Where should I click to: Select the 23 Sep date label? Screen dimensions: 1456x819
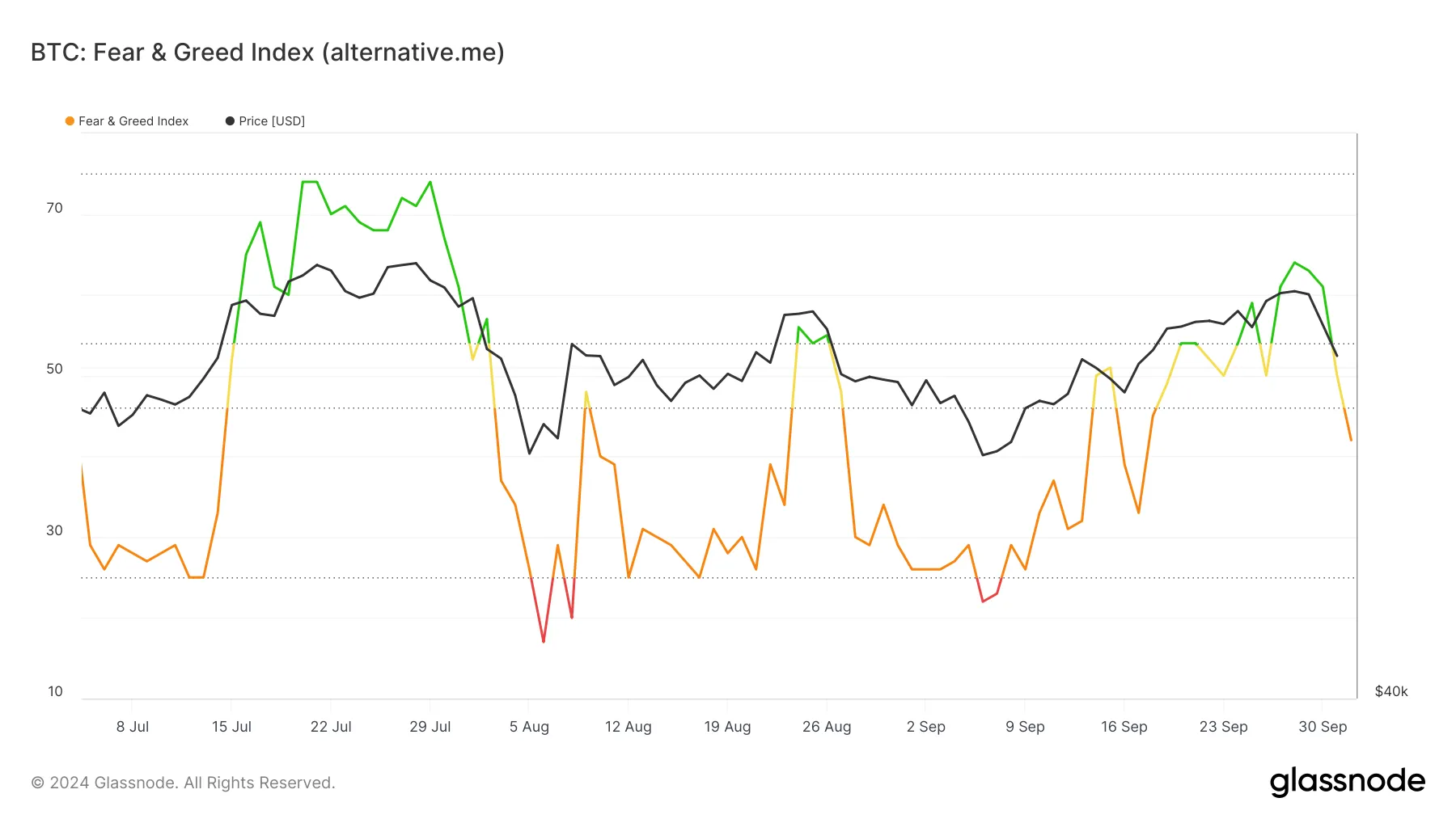tap(1223, 727)
